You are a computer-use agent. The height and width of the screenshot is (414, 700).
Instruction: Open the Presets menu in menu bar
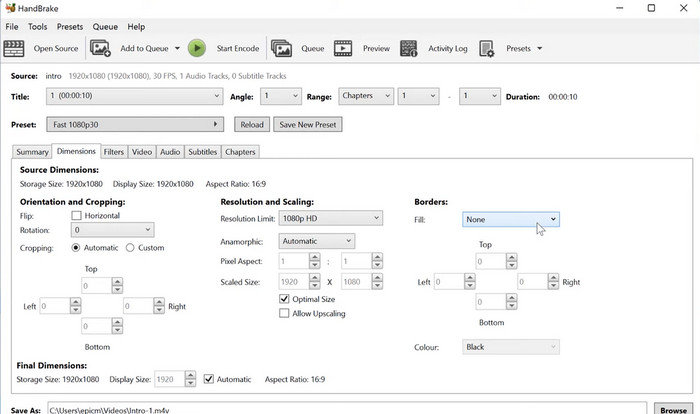point(70,27)
